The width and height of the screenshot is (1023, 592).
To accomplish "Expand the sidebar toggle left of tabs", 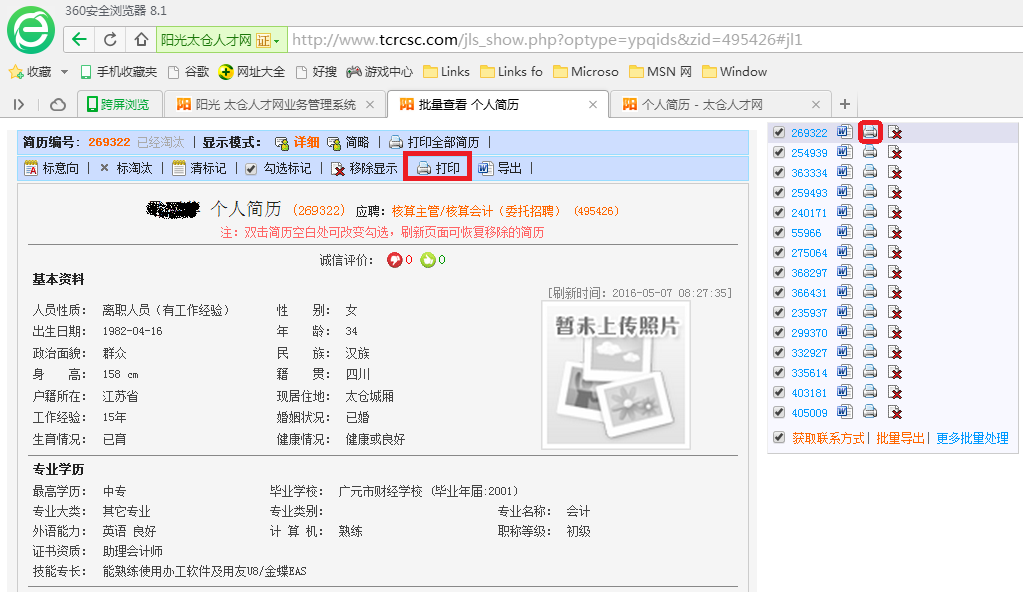I will [19, 104].
